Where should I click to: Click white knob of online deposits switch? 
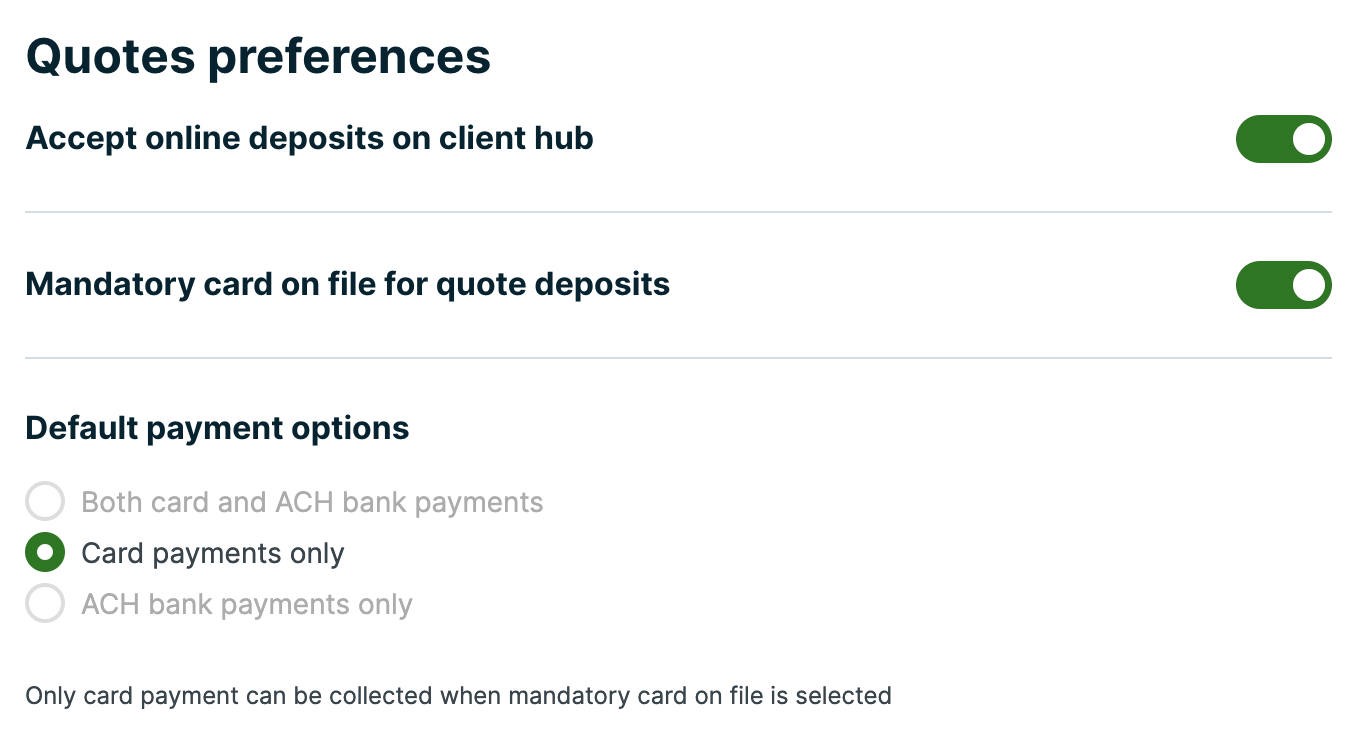[1308, 139]
